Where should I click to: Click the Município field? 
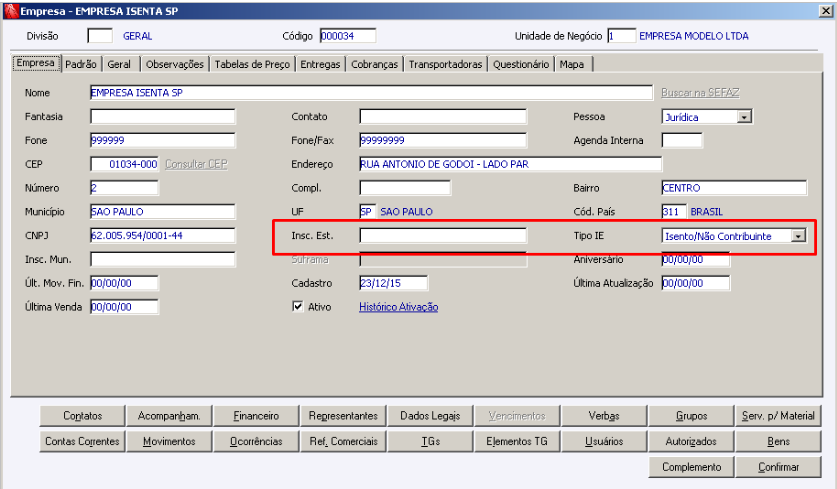pyautogui.click(x=162, y=211)
